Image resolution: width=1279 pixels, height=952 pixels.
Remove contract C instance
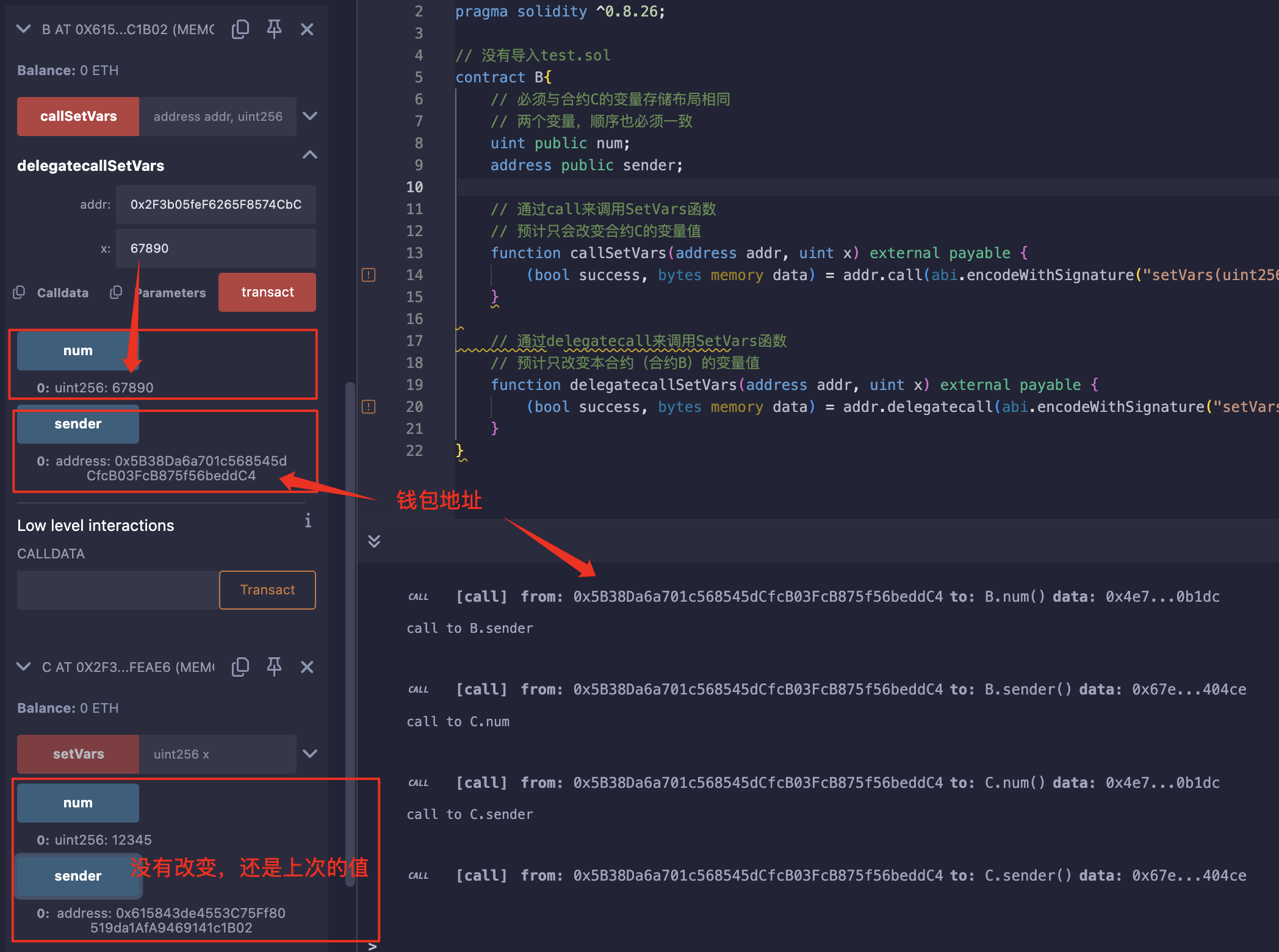point(307,667)
